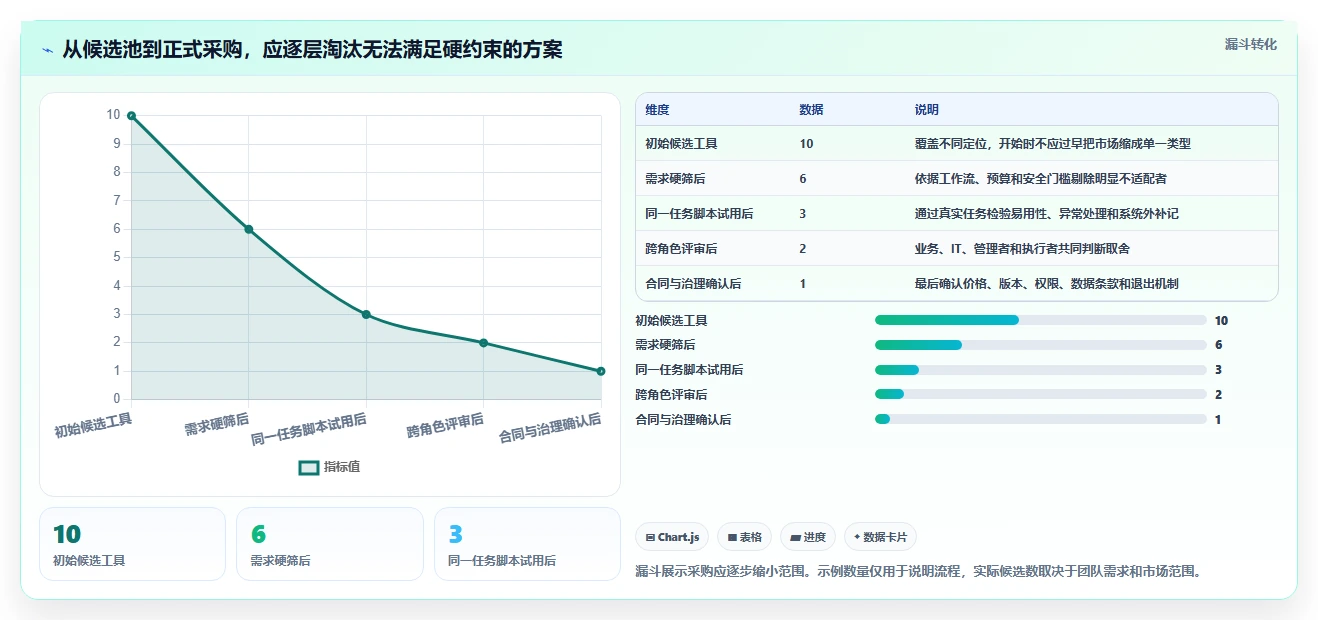Click description starting 依据工作流、预算

pyautogui.click(x=1040, y=179)
